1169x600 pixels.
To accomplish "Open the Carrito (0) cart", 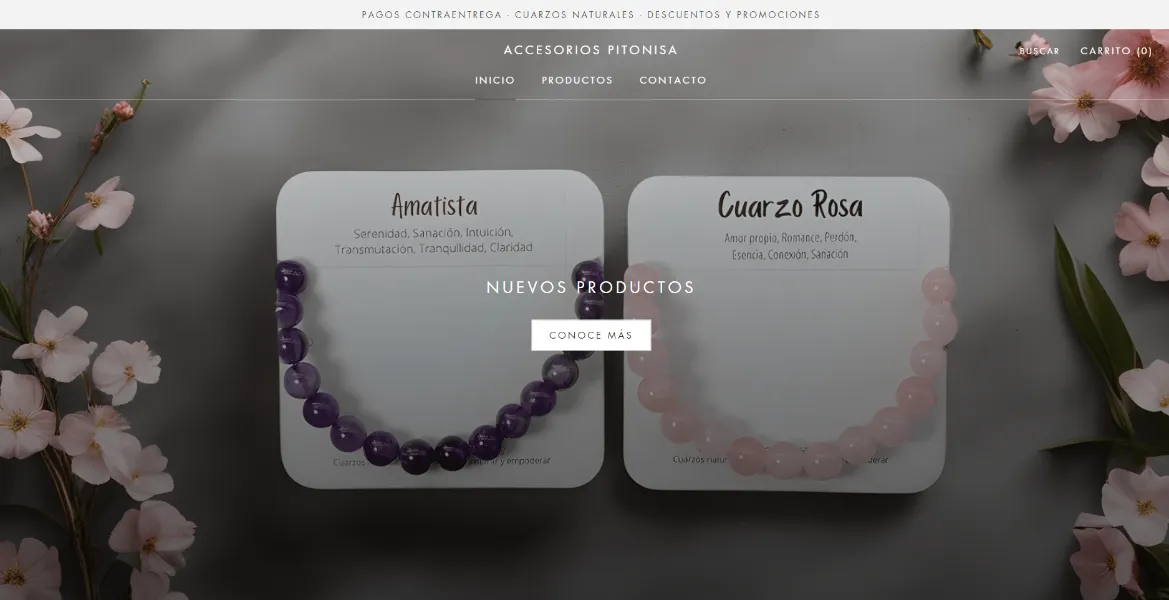I will 1116,51.
